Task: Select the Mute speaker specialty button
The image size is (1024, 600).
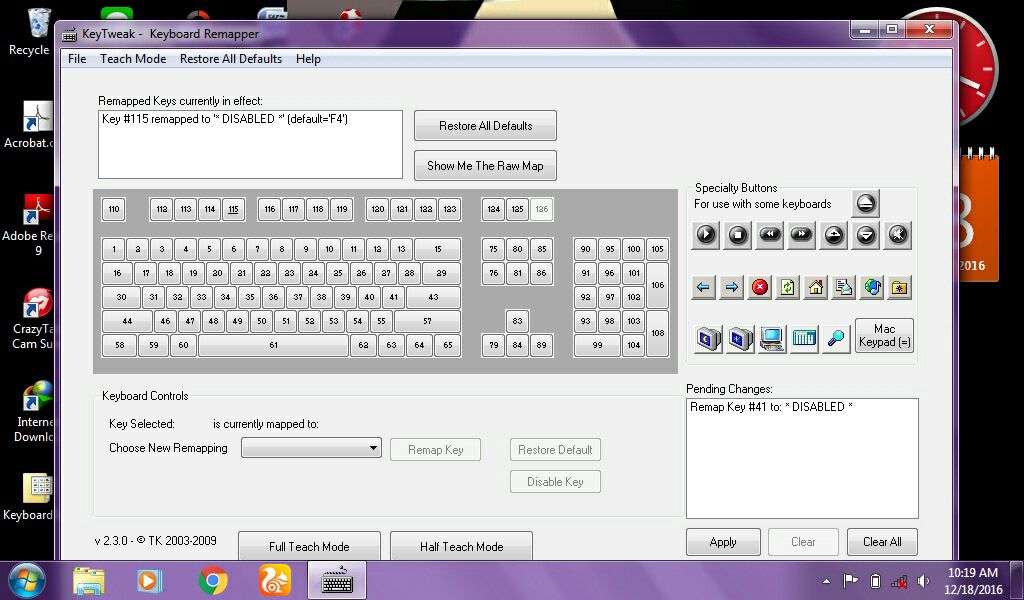Action: tap(898, 234)
